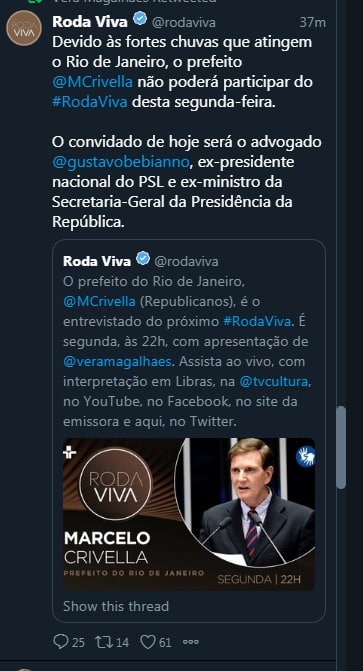Image resolution: width=363 pixels, height=671 pixels.
Task: Click the verified badge next to Roda Viva
Action: 140,19
